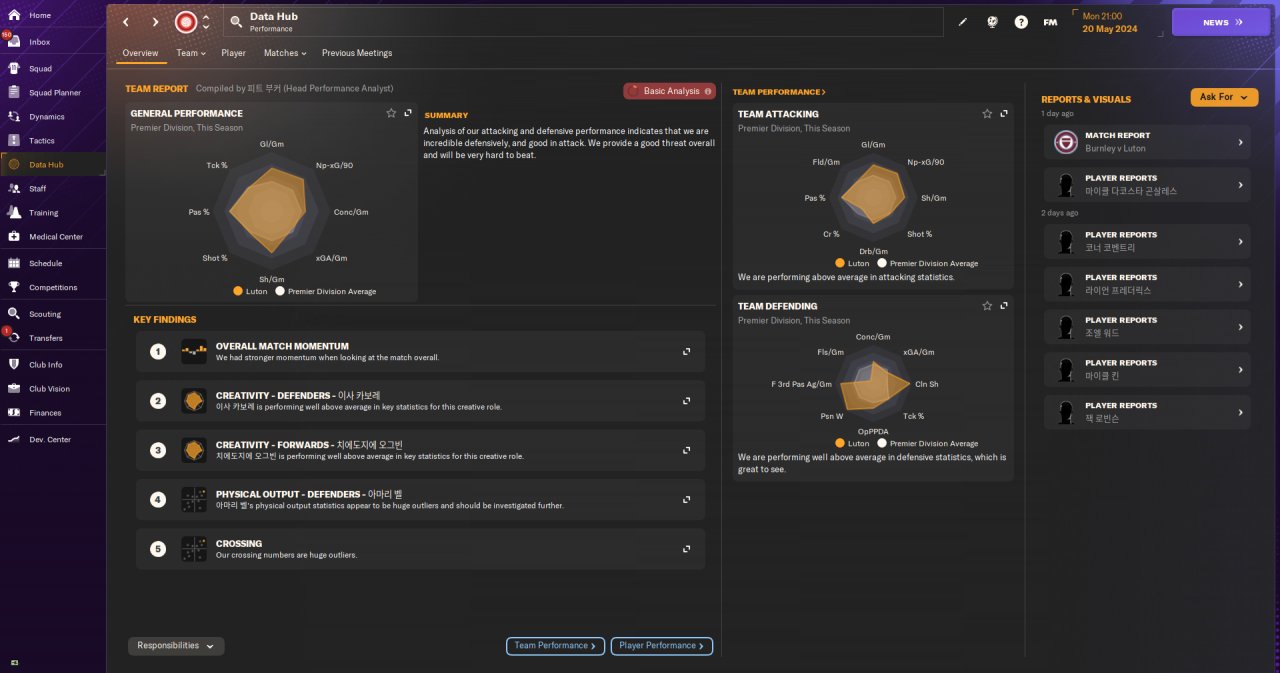Viewport: 1280px width, 673px height.
Task: Open the Squad shirt icon
Action: click(x=14, y=69)
